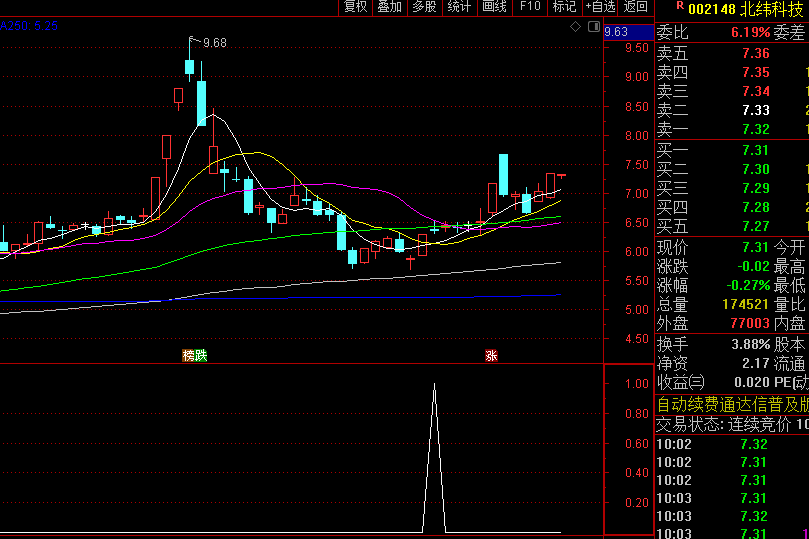Click the red 涨 marker on the chart

(491, 355)
